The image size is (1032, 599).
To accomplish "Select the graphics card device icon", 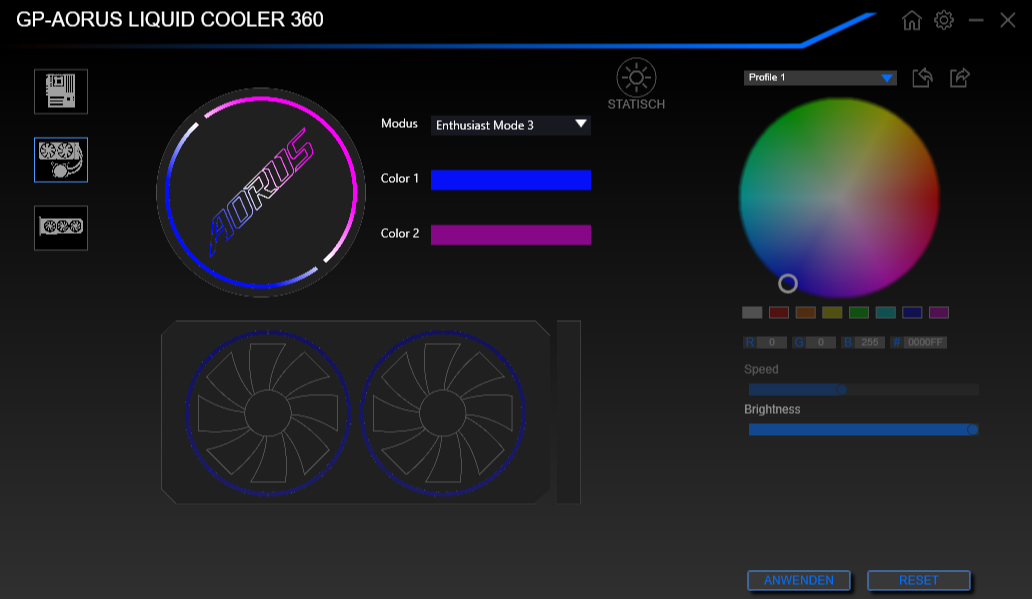I will pos(61,228).
